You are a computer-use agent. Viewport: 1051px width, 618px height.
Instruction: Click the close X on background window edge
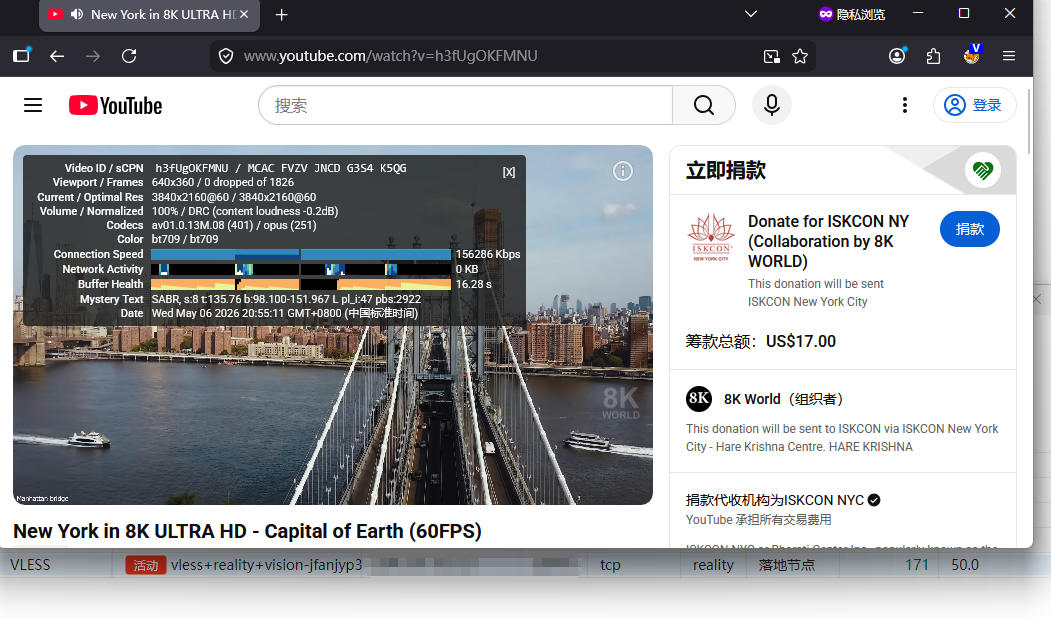click(x=1037, y=299)
